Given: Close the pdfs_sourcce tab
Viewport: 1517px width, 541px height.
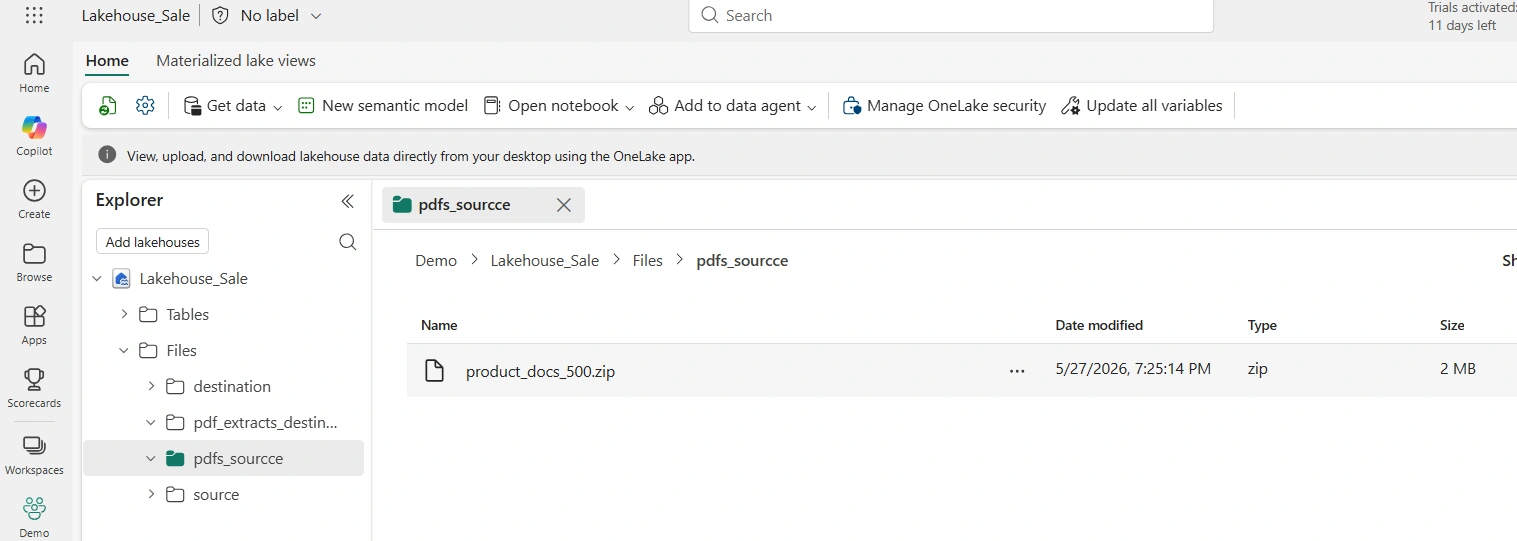Looking at the screenshot, I should pos(564,205).
